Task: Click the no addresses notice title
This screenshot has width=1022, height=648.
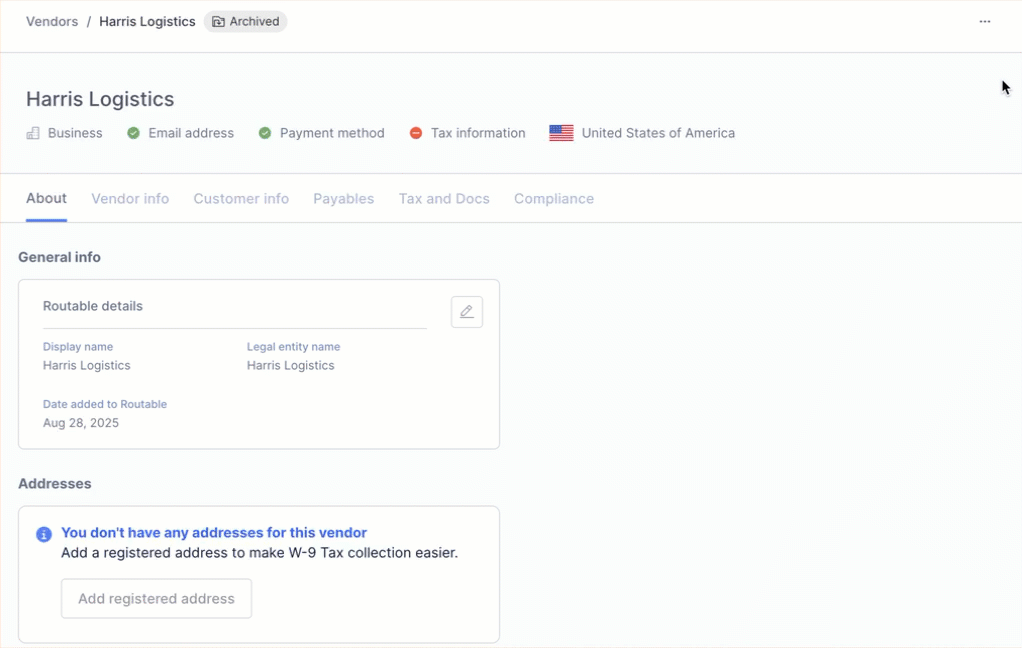Action: [x=214, y=533]
